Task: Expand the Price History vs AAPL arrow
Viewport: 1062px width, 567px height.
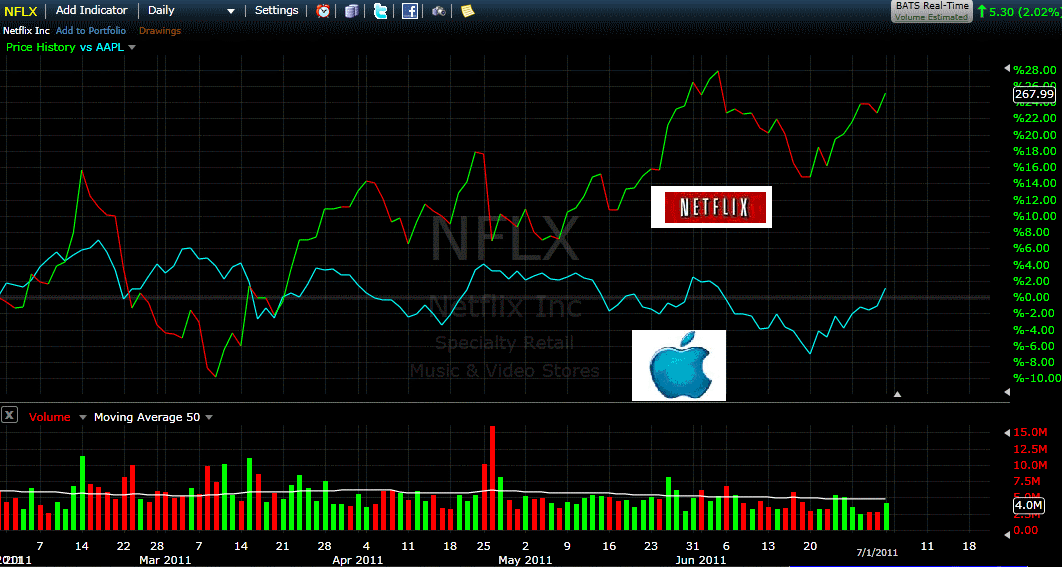Action: click(131, 47)
